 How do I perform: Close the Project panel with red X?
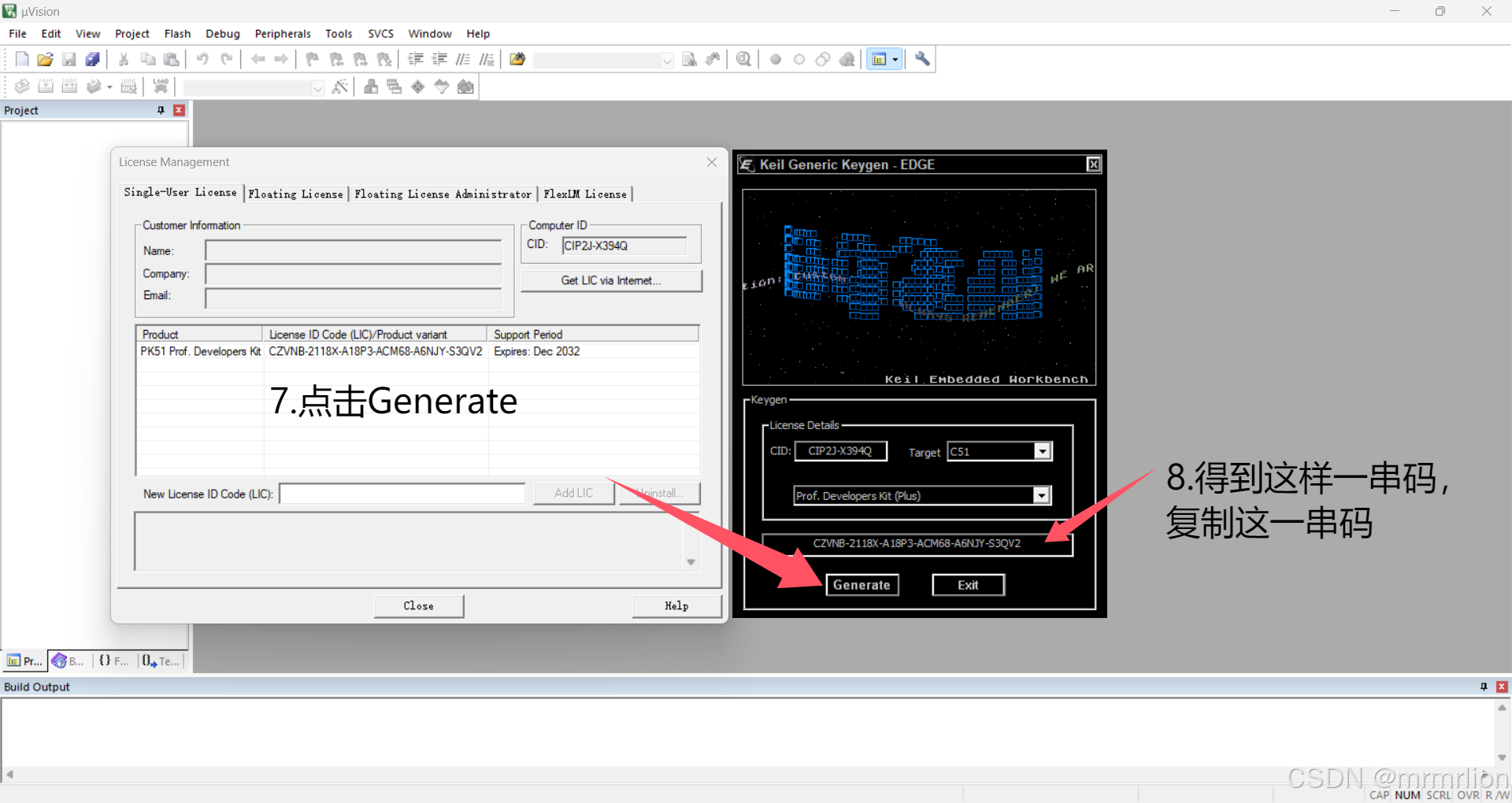point(179,110)
